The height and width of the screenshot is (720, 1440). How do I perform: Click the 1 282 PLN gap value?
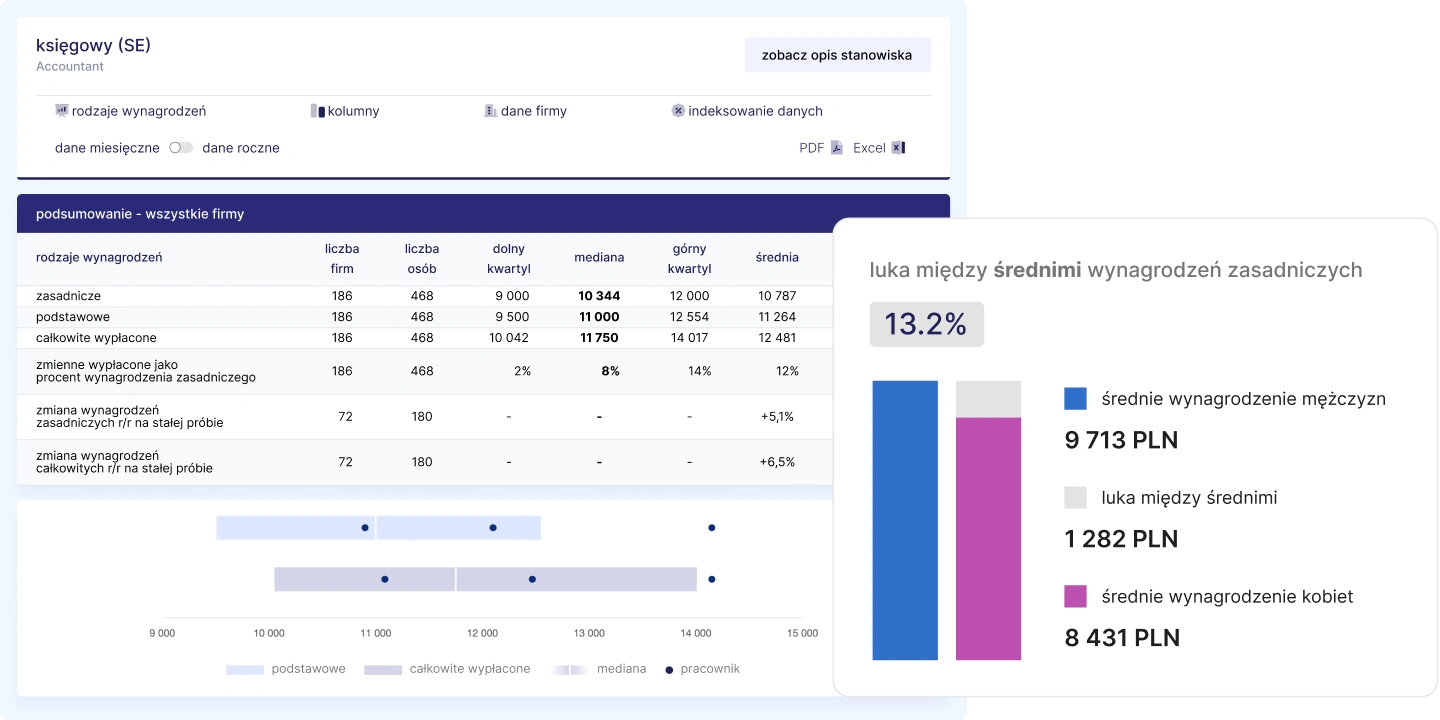[1121, 539]
